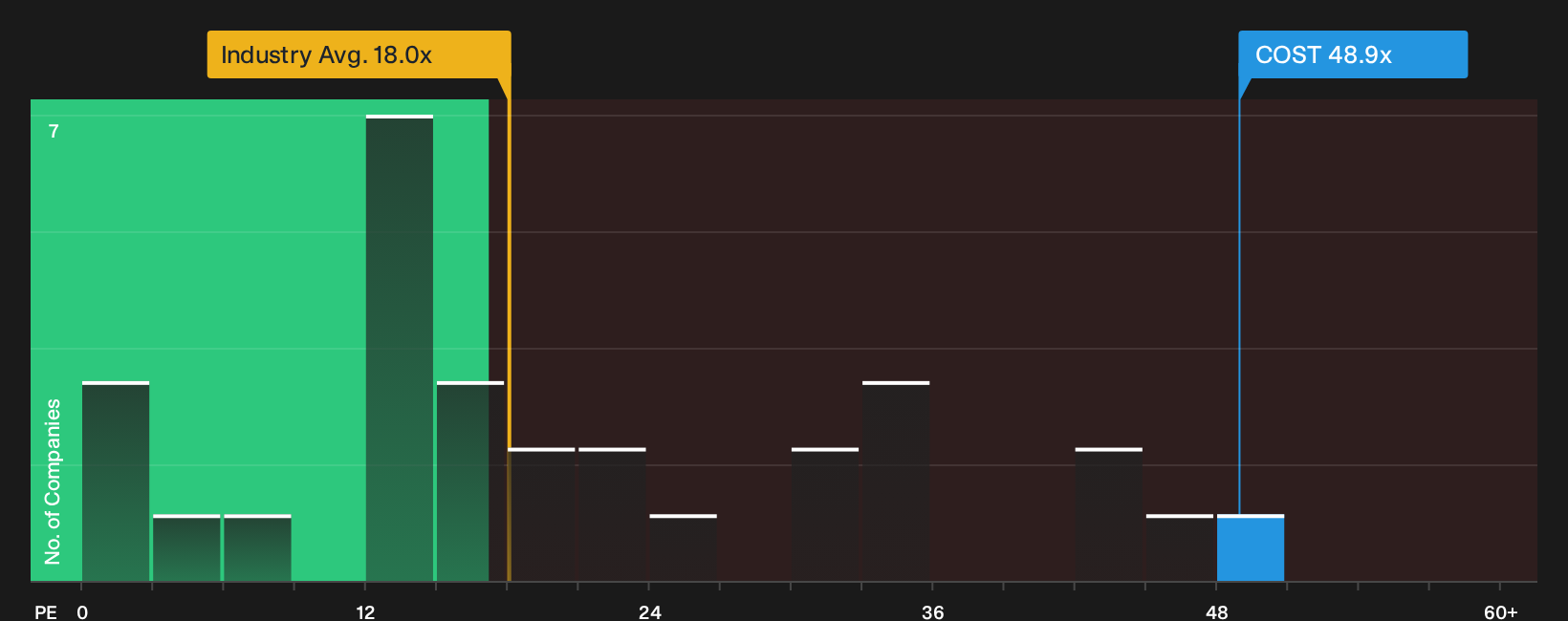Select the blue COST histogram bar
The image size is (1568, 621).
point(1251,547)
